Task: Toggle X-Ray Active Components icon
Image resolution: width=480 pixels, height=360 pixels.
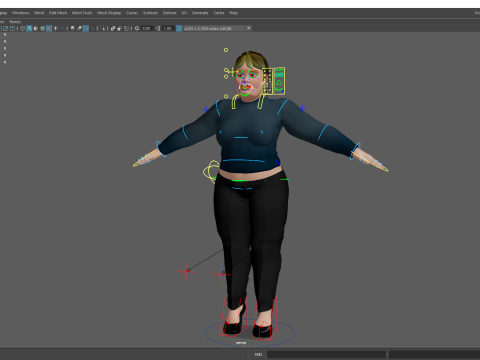Action: 120,28
